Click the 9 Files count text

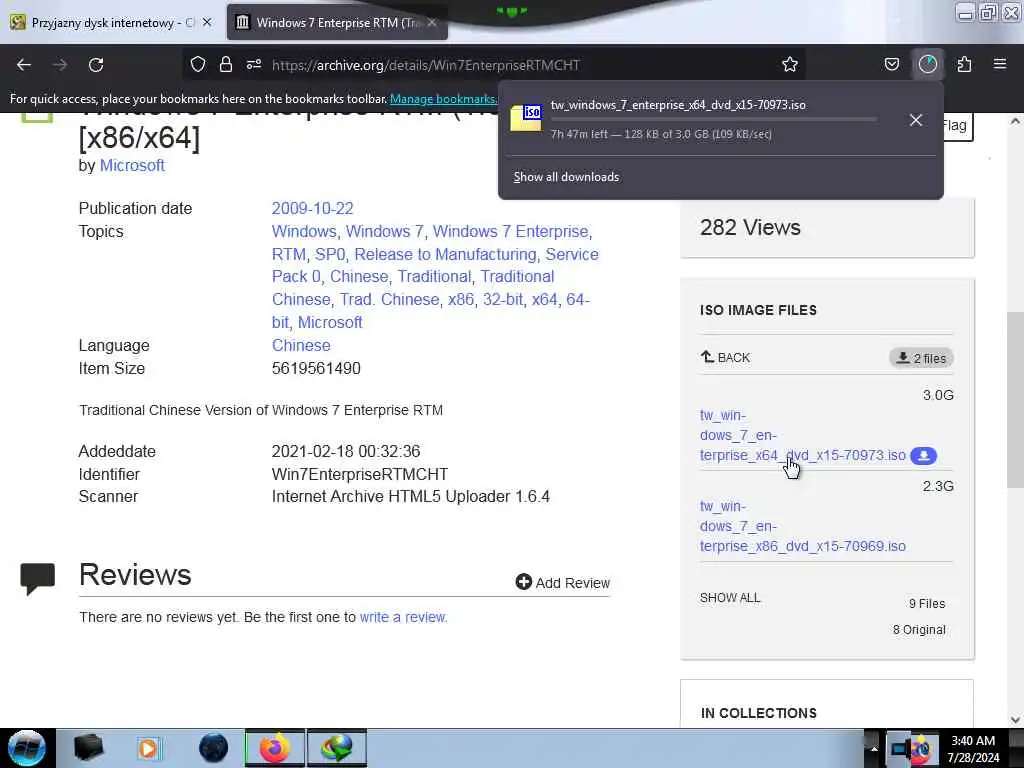click(927, 603)
